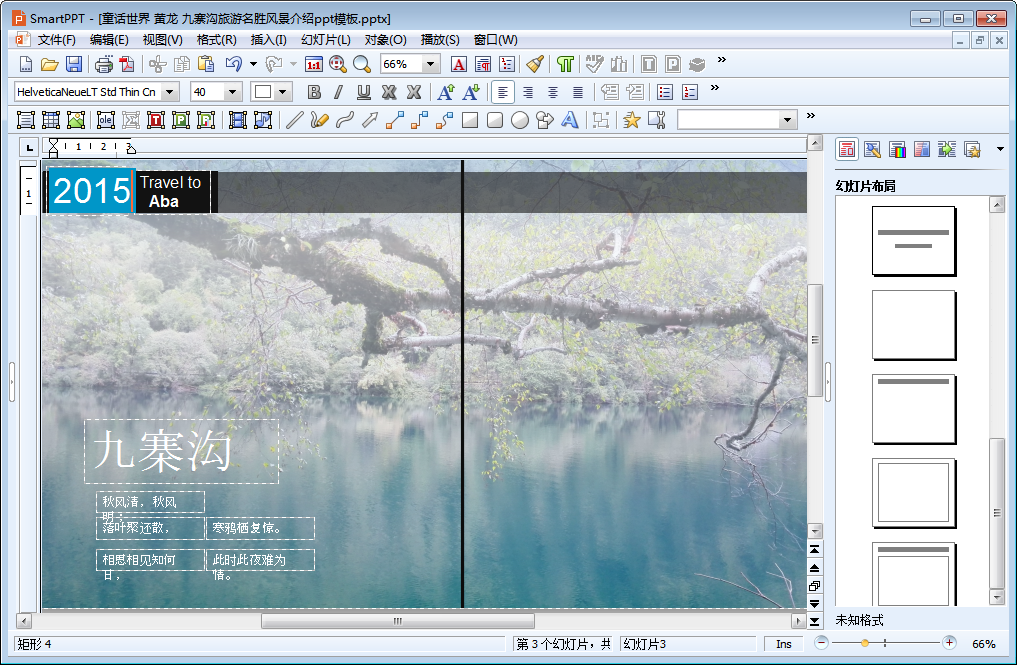The width and height of the screenshot is (1017, 665).
Task: Open the character formatting dialog (red A icon)
Action: click(x=459, y=64)
